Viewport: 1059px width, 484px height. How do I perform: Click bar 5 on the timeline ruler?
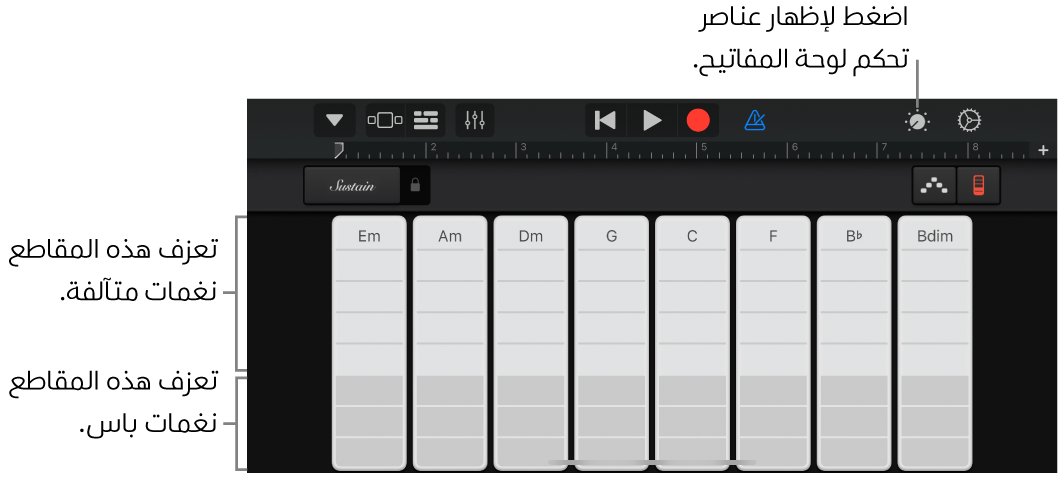point(703,150)
